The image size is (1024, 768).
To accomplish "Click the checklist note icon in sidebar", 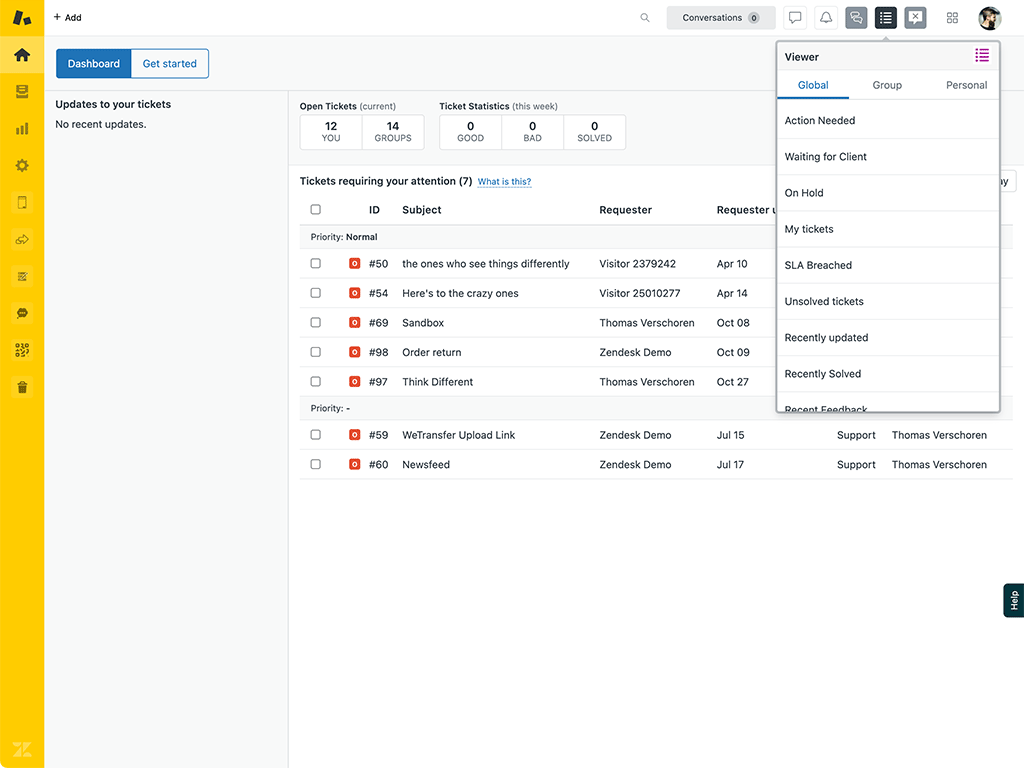I will click(22, 276).
